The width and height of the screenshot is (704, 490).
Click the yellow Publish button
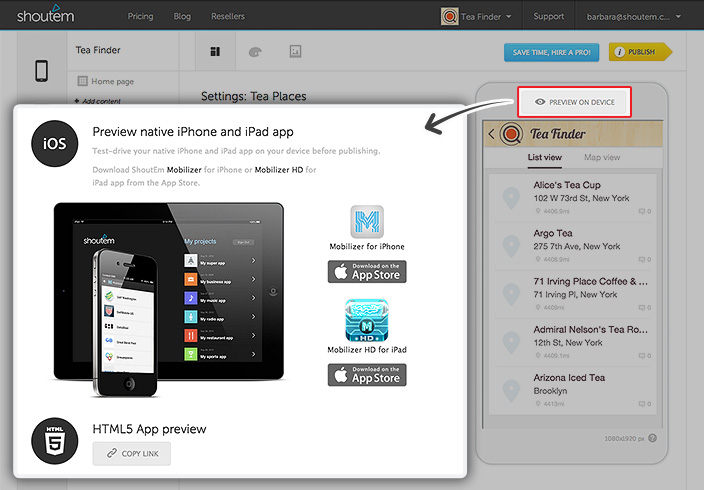coord(640,52)
